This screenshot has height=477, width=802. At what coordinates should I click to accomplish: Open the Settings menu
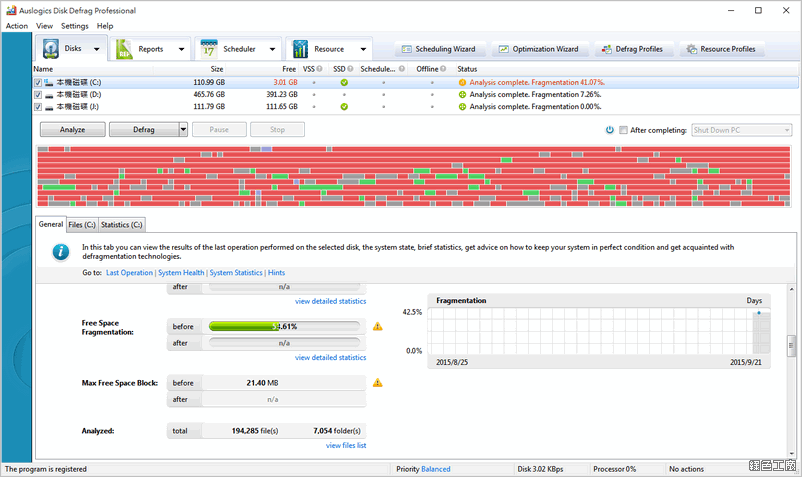pos(75,26)
